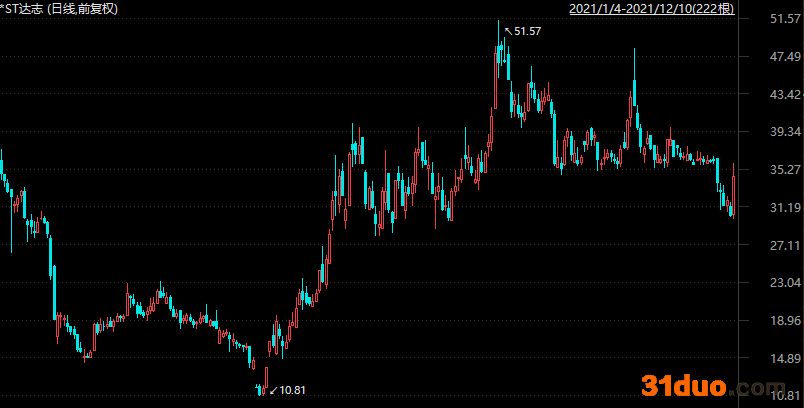This screenshot has width=804, height=408.
Task: Click the 31duo.com watermark logo
Action: [707, 385]
